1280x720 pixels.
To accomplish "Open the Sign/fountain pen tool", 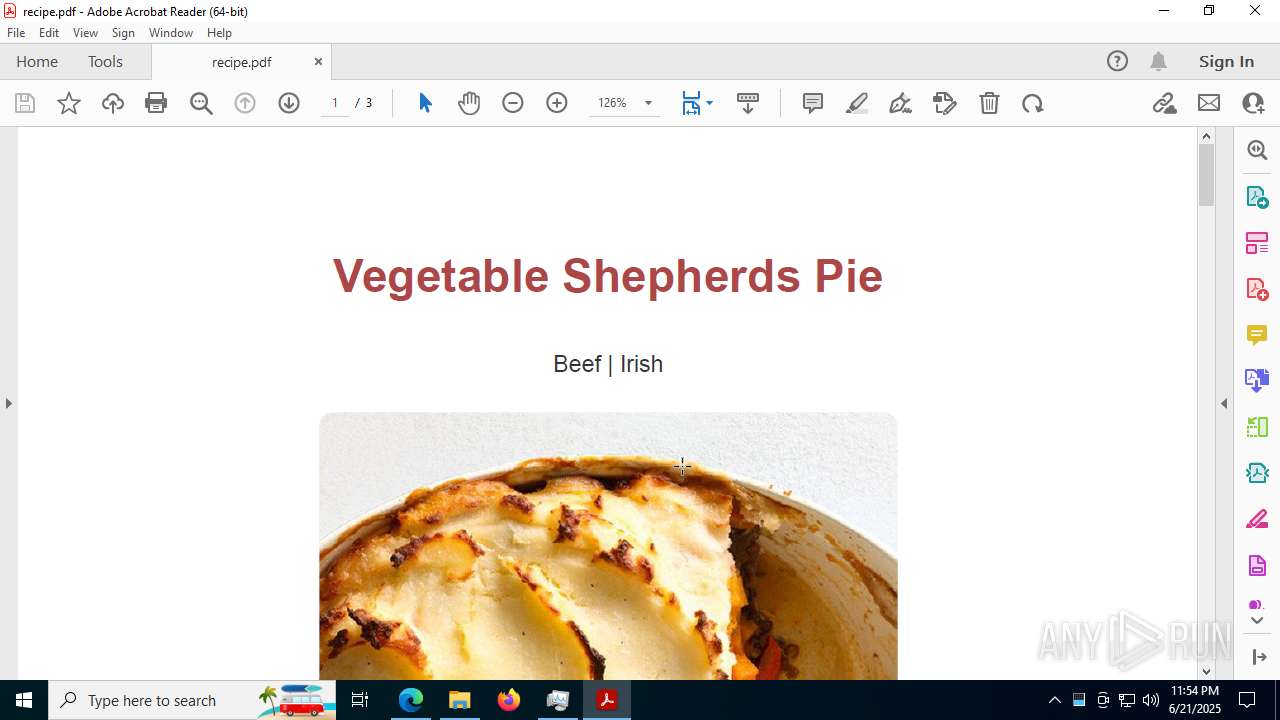I will click(x=900, y=103).
